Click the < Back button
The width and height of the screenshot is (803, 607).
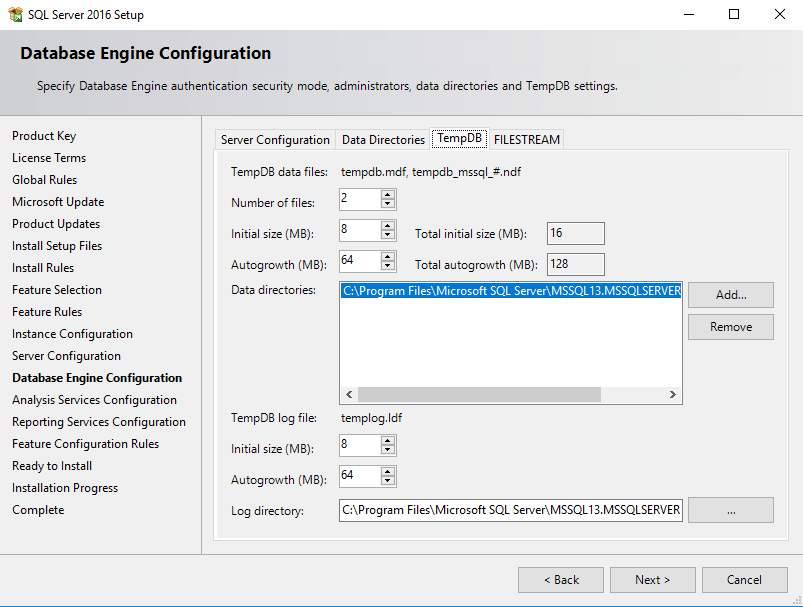click(x=561, y=580)
